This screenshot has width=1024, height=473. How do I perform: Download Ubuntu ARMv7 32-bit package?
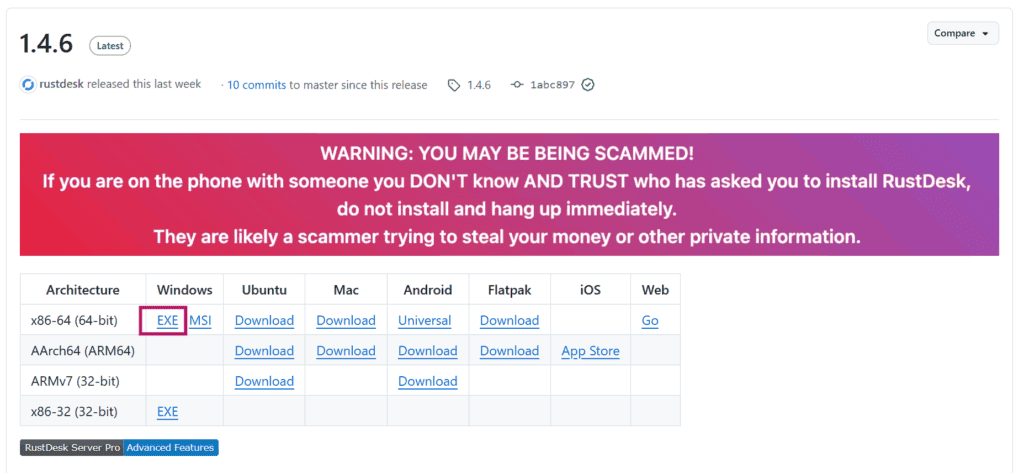point(264,381)
